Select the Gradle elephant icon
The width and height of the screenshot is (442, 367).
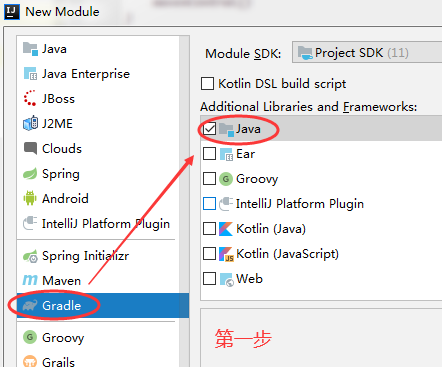coord(30,305)
